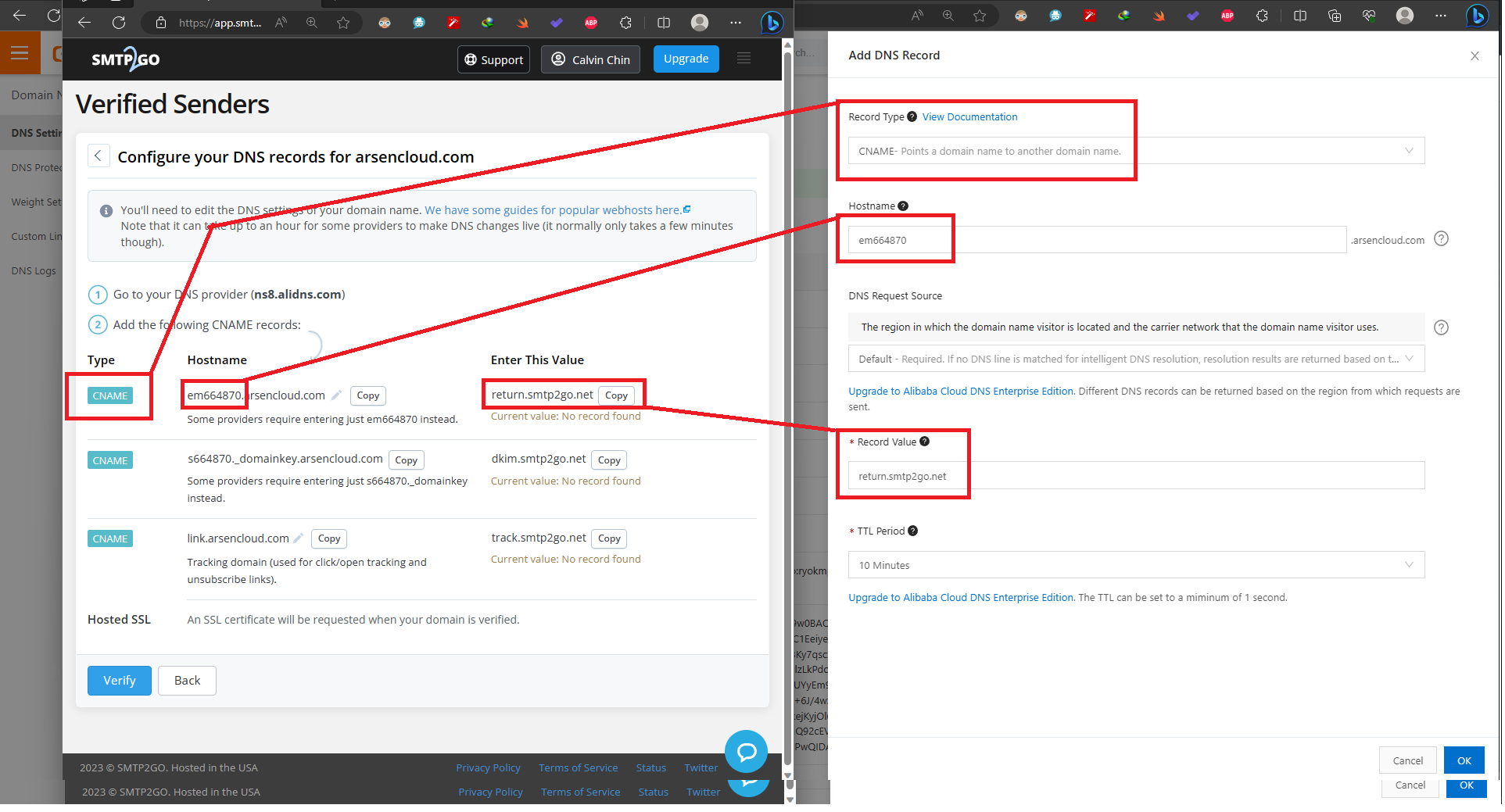Open Extensions puzzle icon in SMTP2GO browser
This screenshot has height=812, width=1505.
625,23
